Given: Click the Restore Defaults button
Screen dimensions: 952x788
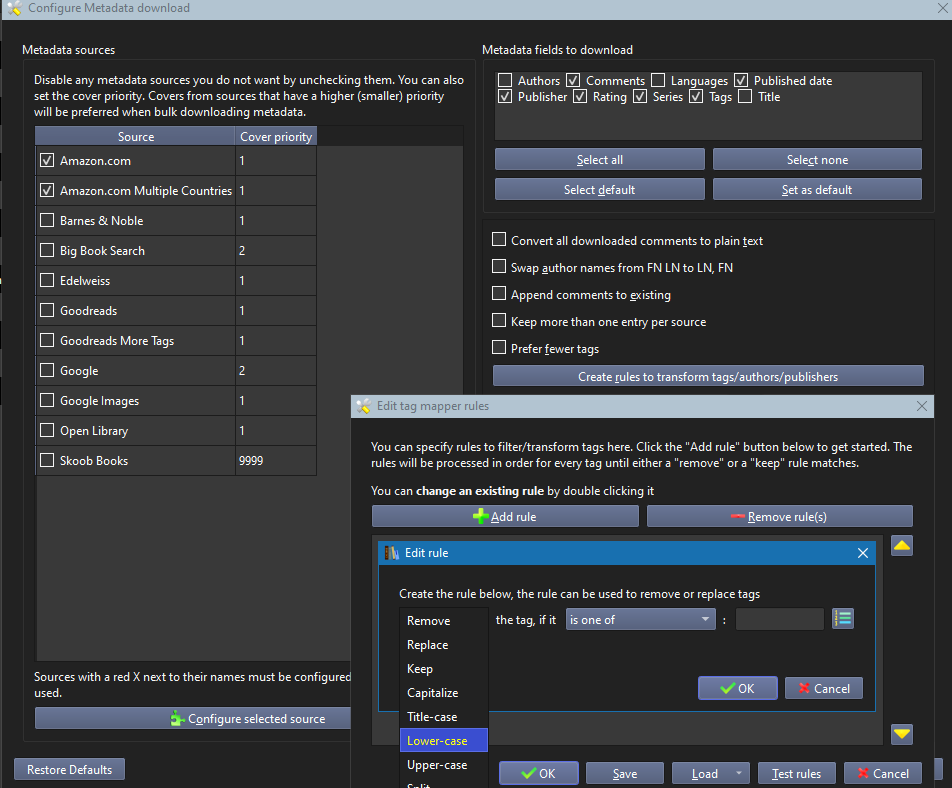Looking at the screenshot, I should [69, 769].
